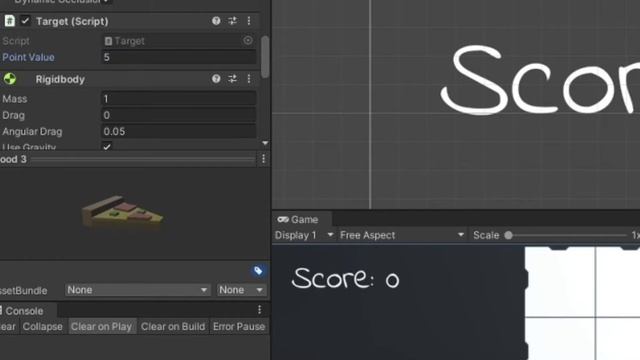Toggle Error Pause in Console
The image size is (640, 360).
coord(239,327)
